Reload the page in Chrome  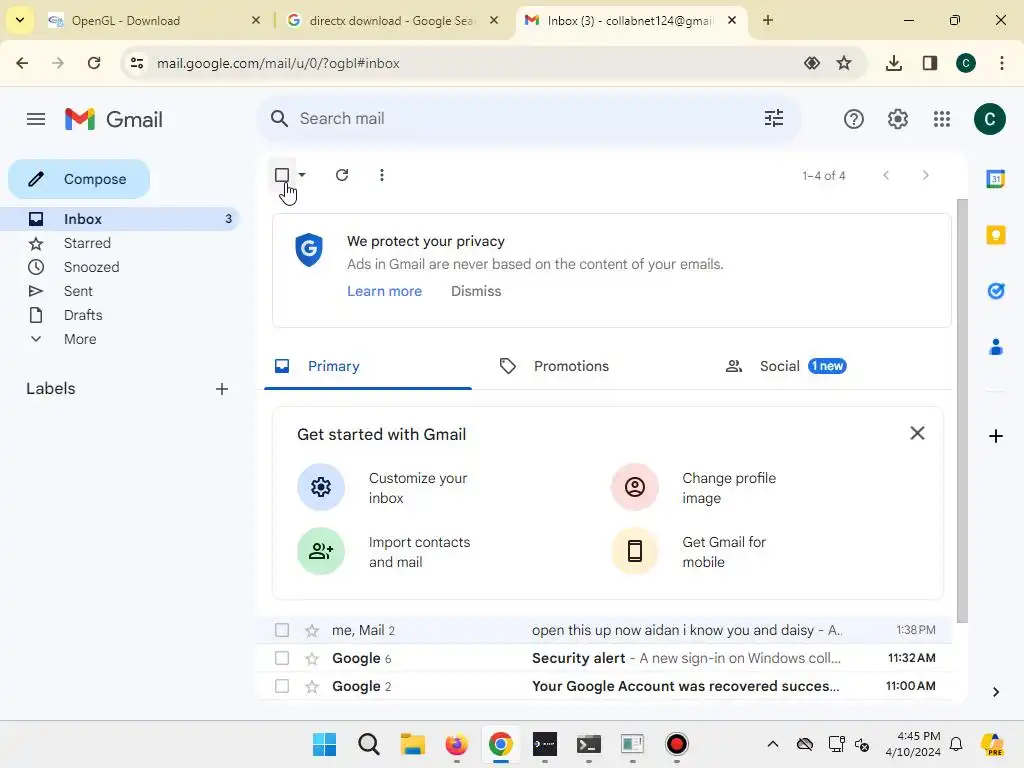[94, 63]
